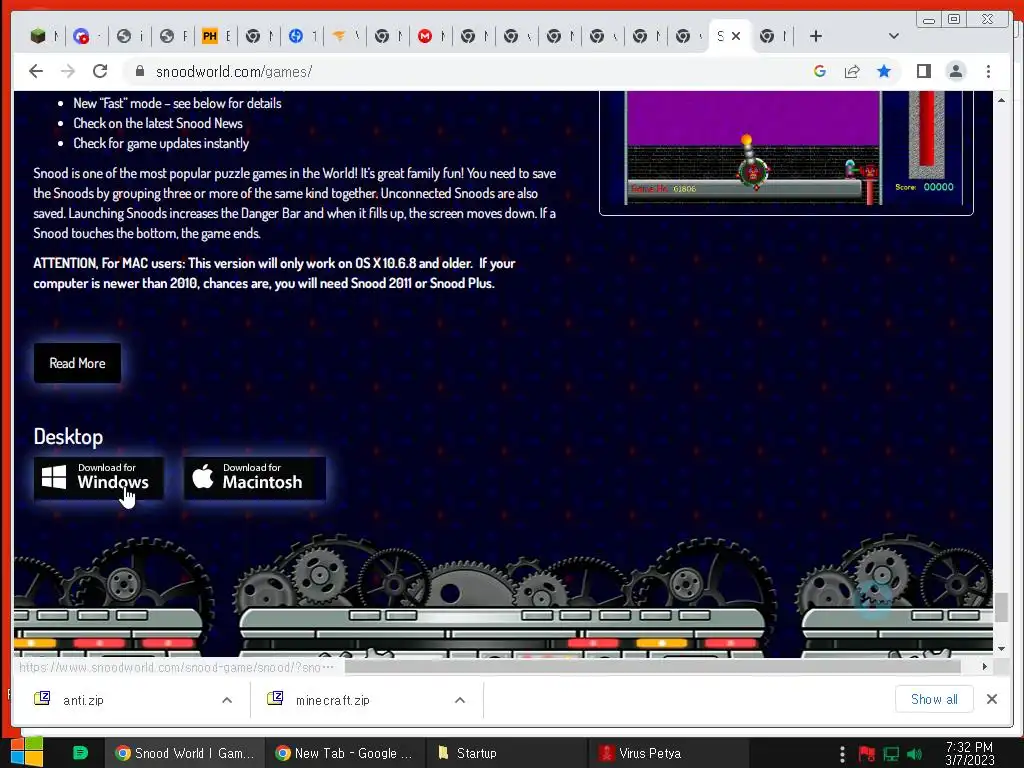This screenshot has height=768, width=1024.
Task: Click the red flag tray icon
Action: point(867,754)
